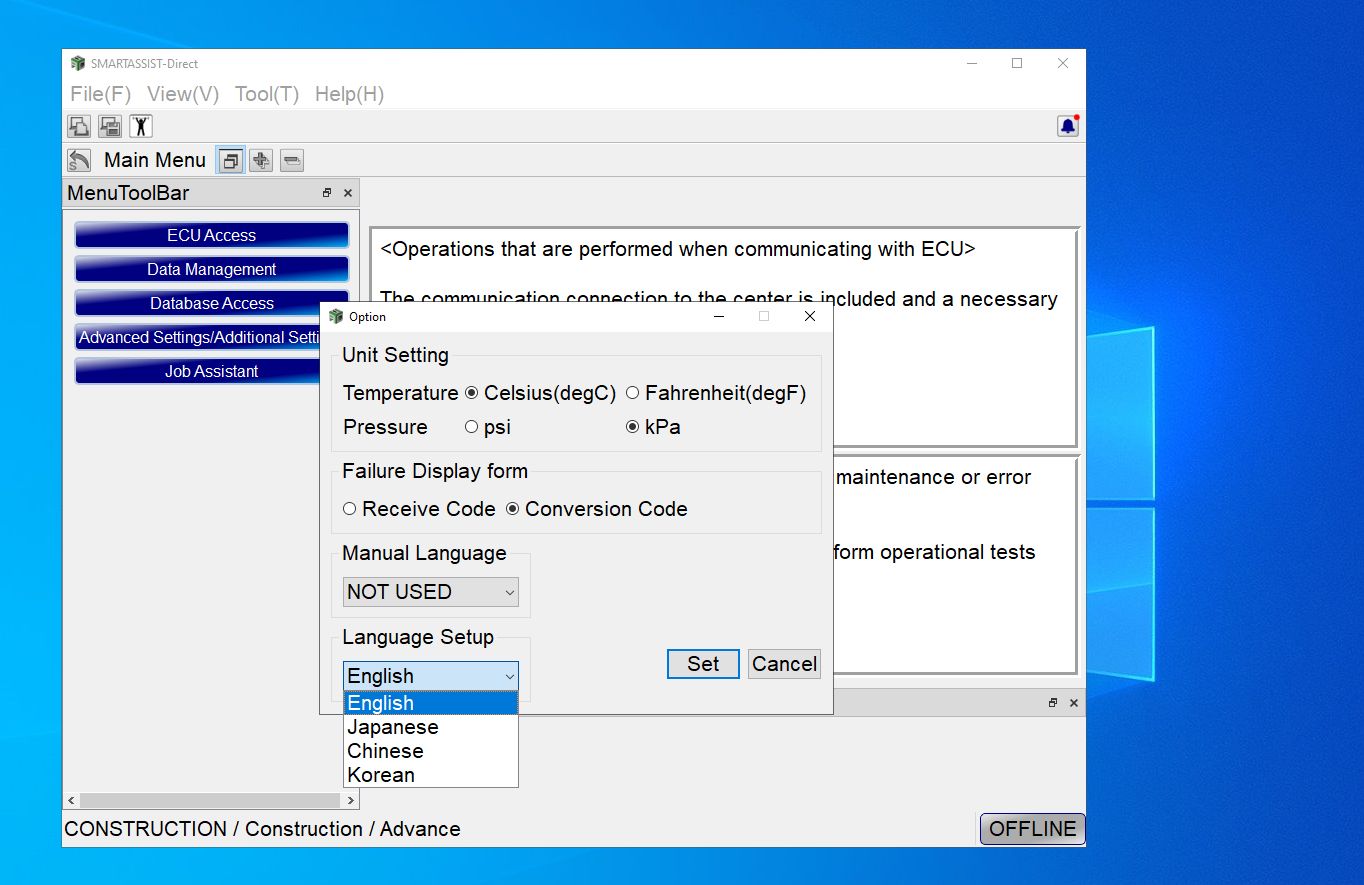The image size is (1364, 885).
Task: Click the first overlapping pages toolbar icon
Action: click(x=79, y=126)
